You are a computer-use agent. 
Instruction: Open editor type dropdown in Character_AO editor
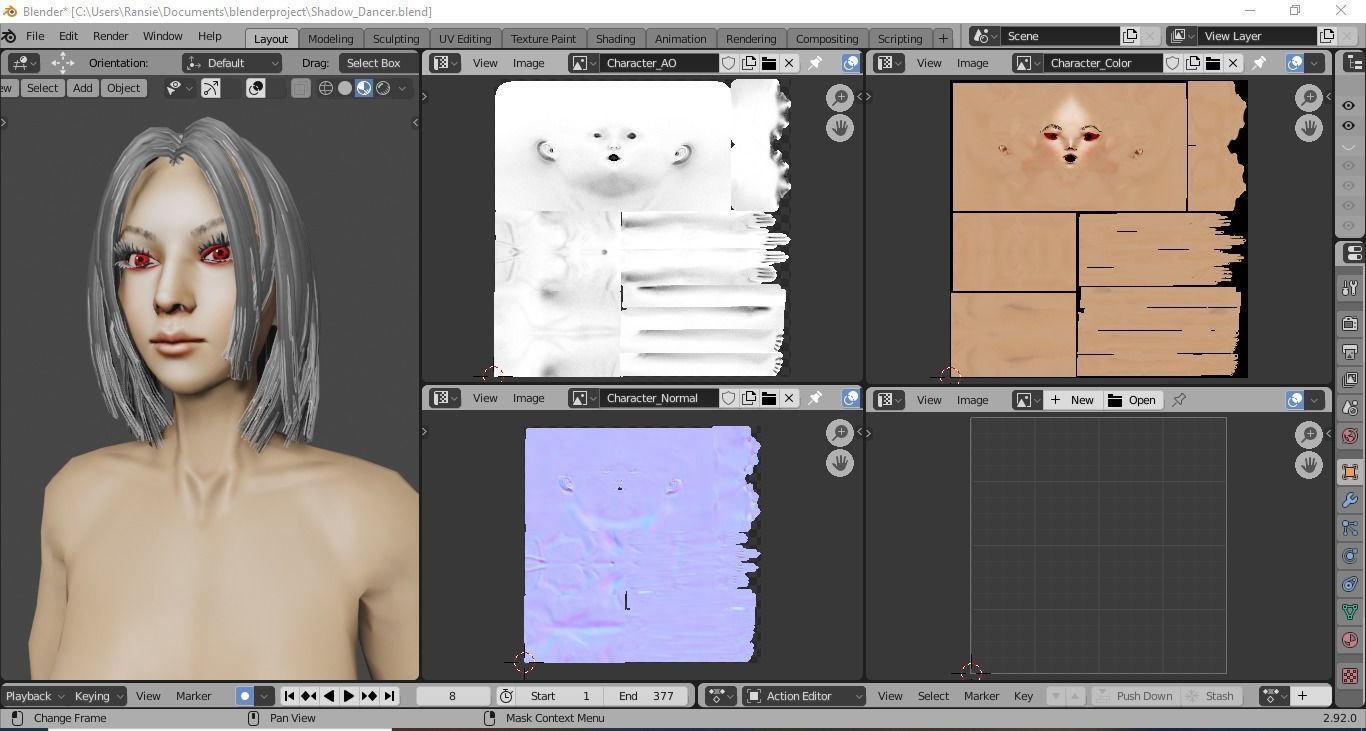pyautogui.click(x=445, y=63)
